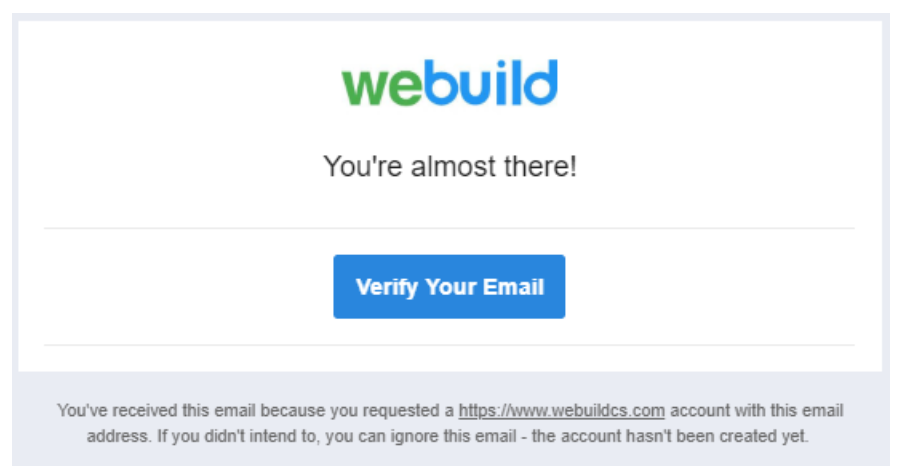This screenshot has width=900, height=474.
Task: Click the webuild logo at top
Action: [x=449, y=83]
